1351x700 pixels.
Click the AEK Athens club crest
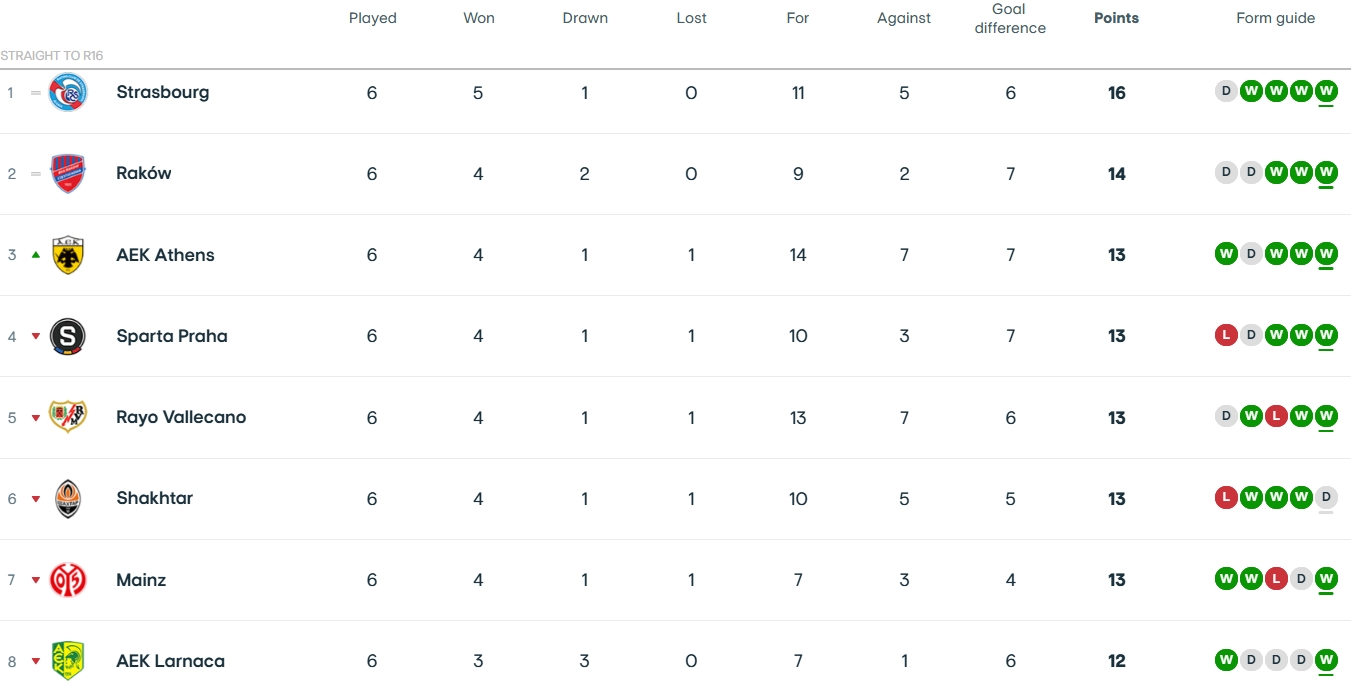tap(68, 255)
